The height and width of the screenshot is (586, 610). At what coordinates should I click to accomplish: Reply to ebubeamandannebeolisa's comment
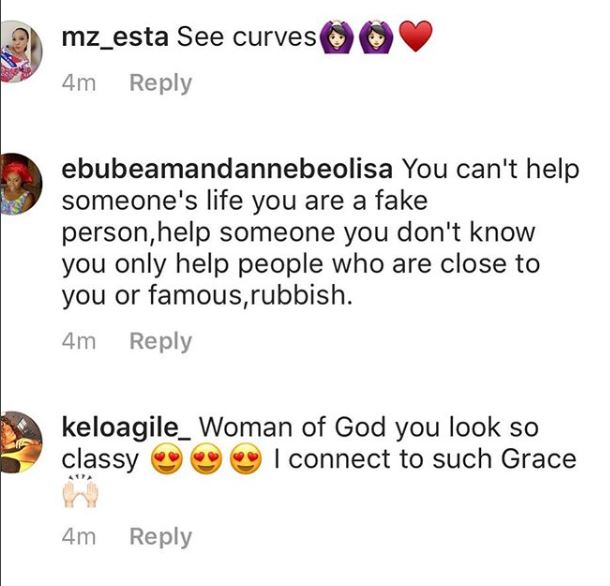pos(161,341)
